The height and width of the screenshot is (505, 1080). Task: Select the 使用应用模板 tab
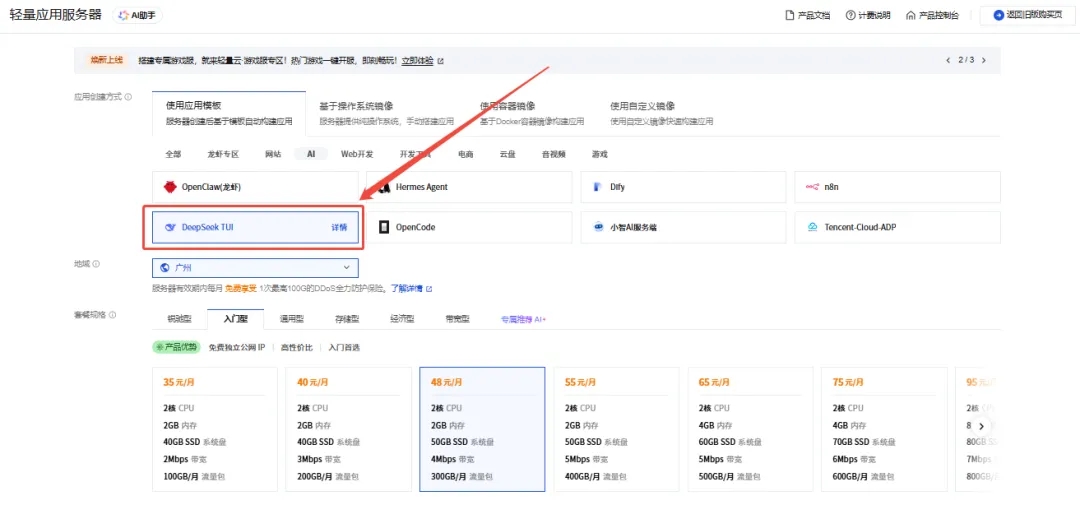[229, 113]
